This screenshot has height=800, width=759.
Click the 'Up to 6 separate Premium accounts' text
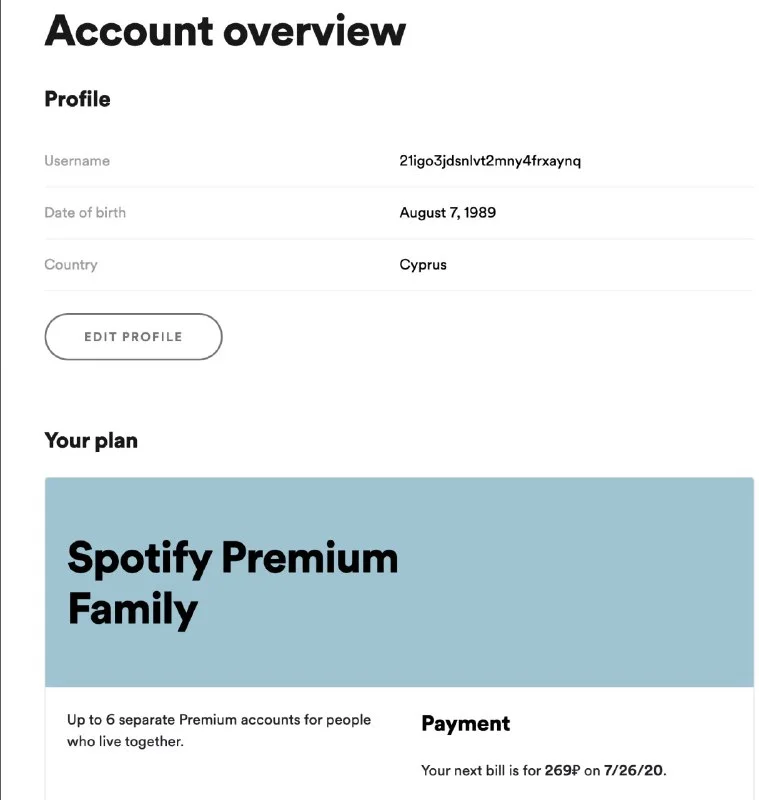click(x=218, y=720)
